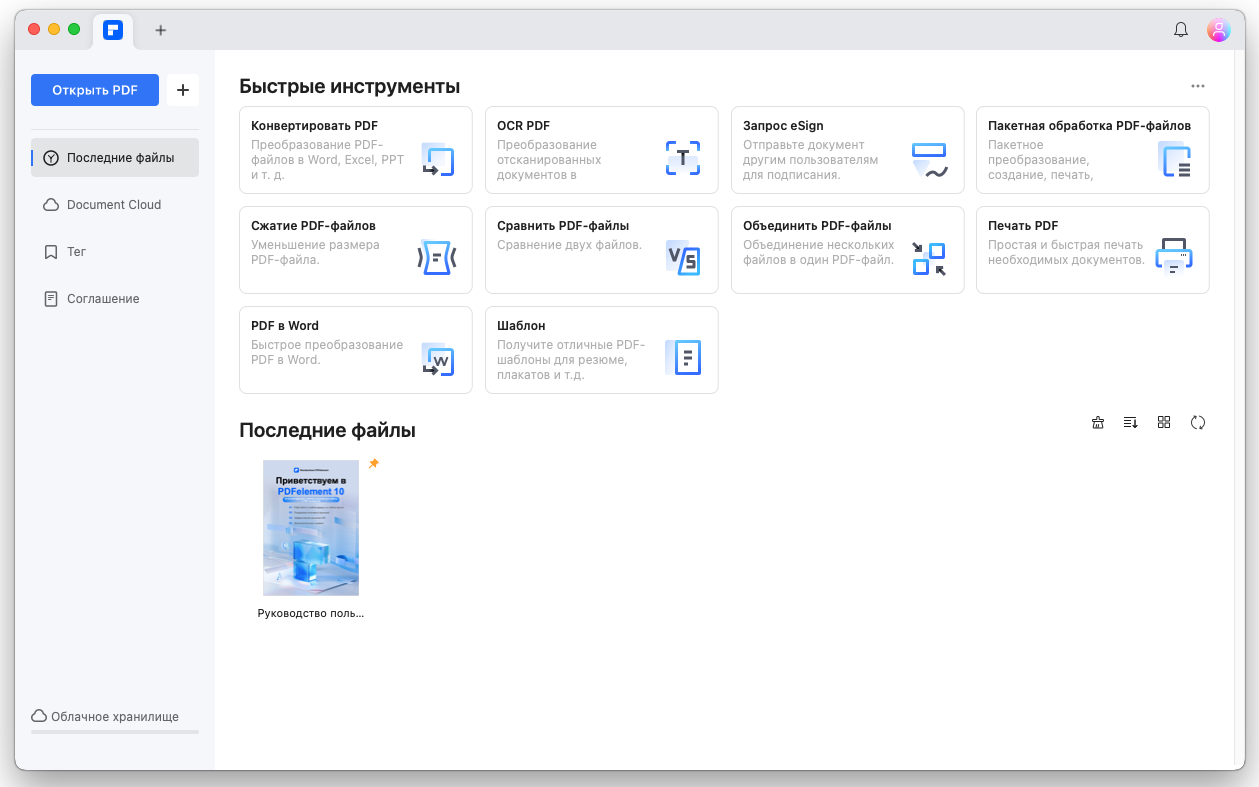This screenshot has height=787, width=1259.
Task: Click the Открыть PDF button
Action: (x=95, y=90)
